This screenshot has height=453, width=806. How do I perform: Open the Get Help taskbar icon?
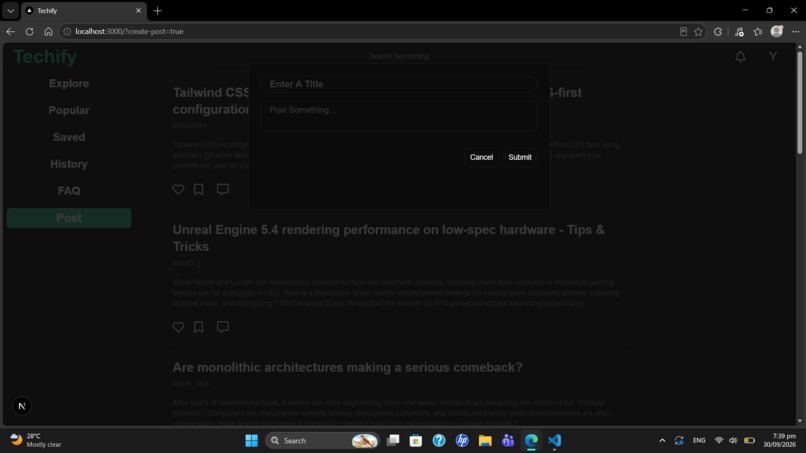pyautogui.click(x=439, y=441)
